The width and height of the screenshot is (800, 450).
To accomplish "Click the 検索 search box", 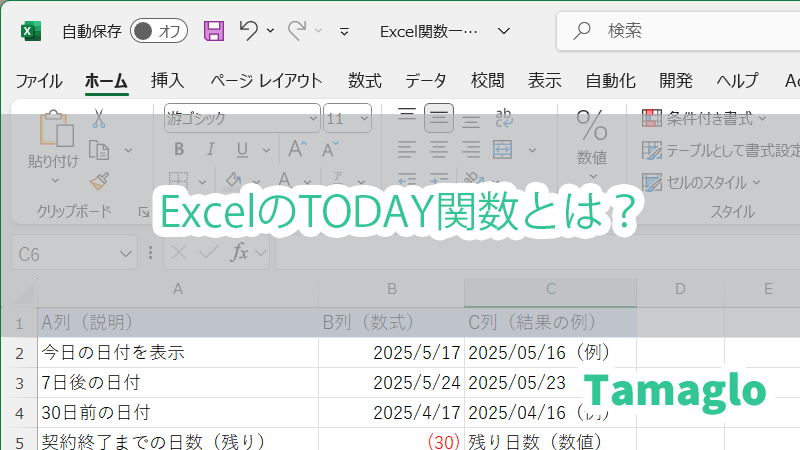I will (690, 31).
